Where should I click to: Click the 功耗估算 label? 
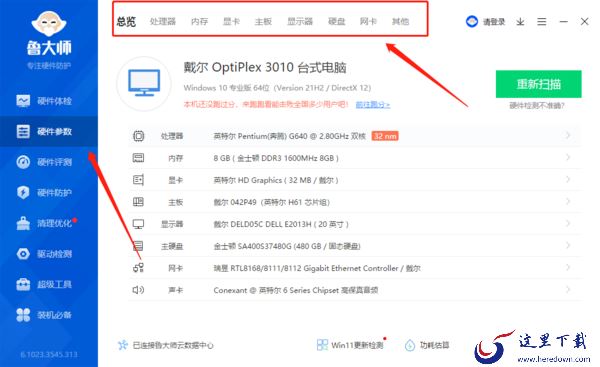click(x=434, y=345)
